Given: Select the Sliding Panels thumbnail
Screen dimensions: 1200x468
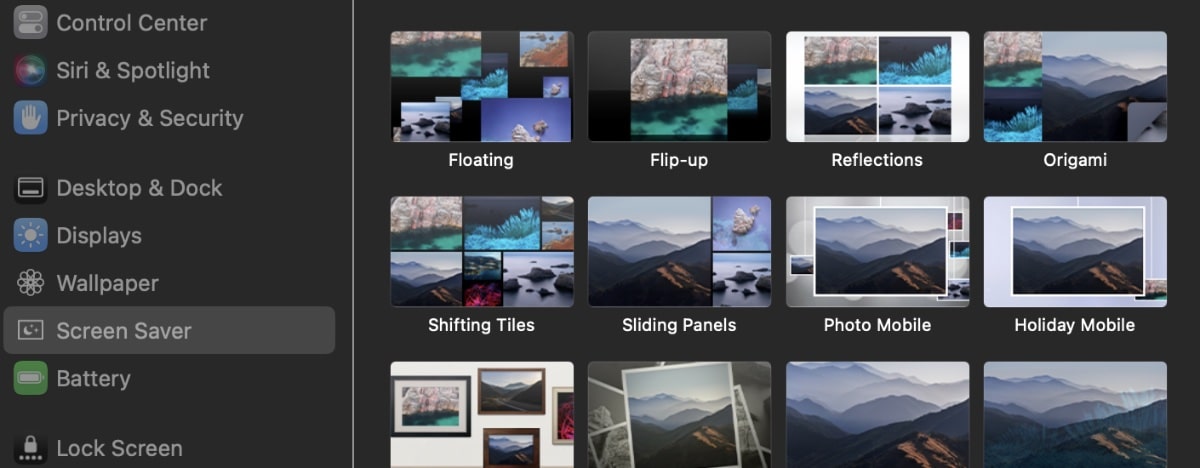Looking at the screenshot, I should tap(679, 252).
